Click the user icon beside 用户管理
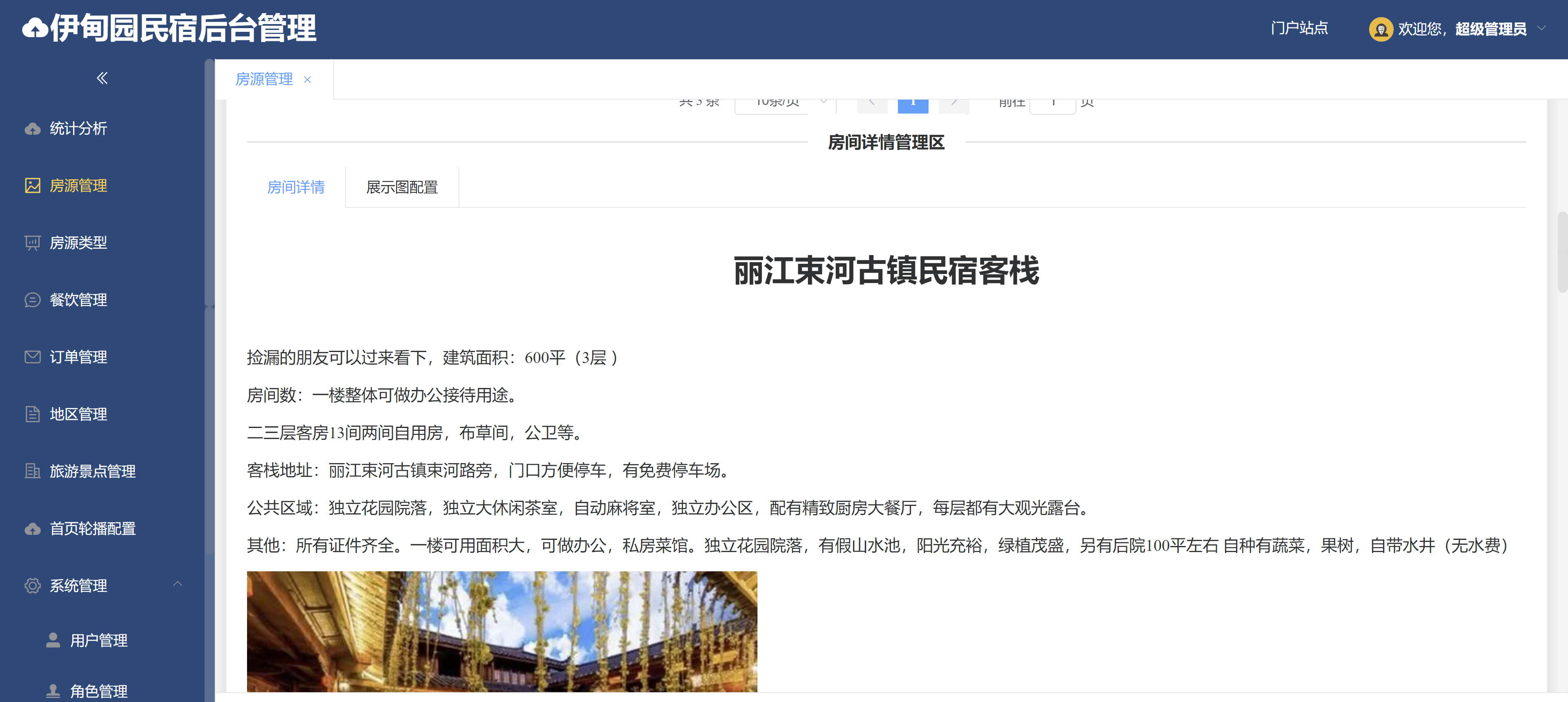 click(53, 640)
